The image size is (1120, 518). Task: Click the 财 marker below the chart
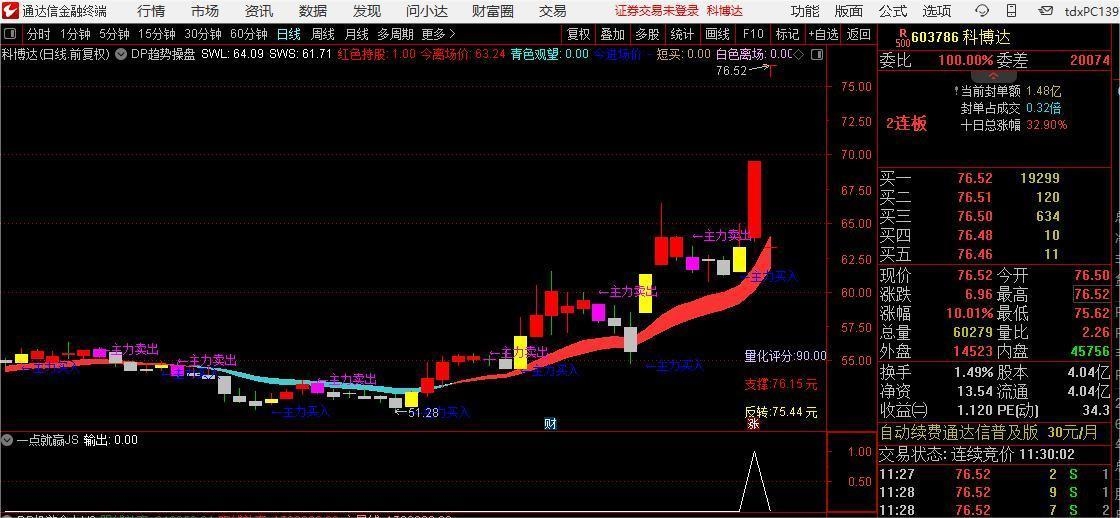tap(550, 424)
